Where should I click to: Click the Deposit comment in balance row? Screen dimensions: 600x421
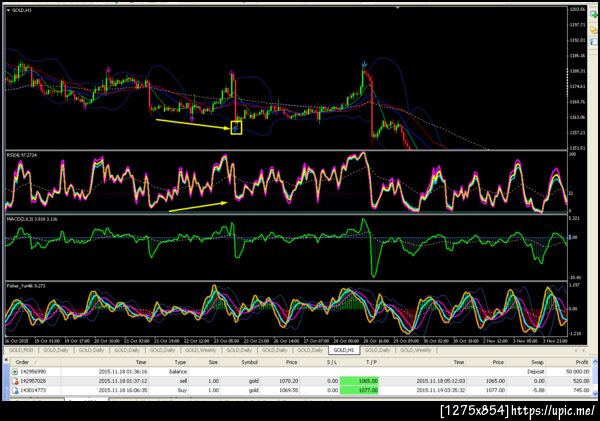(x=535, y=371)
